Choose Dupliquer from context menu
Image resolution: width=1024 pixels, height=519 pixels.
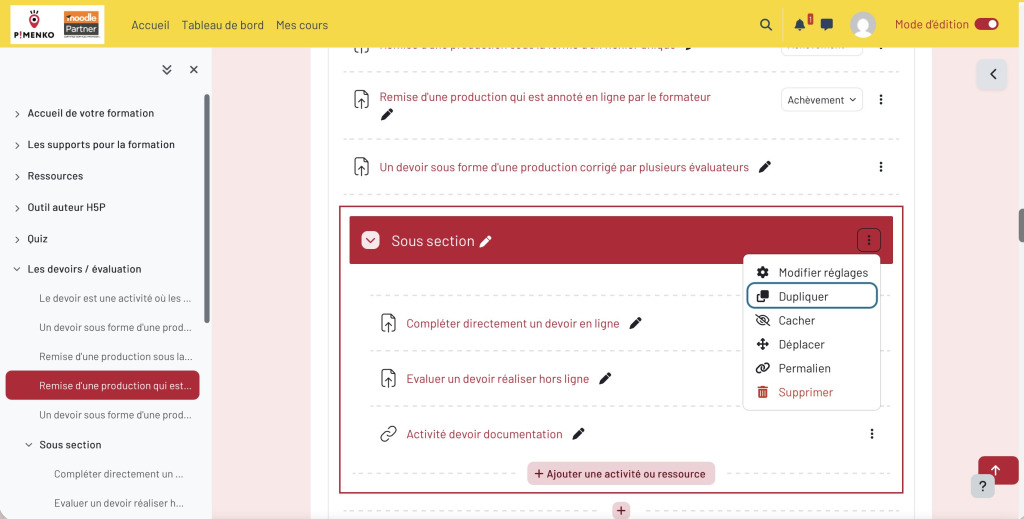click(812, 296)
